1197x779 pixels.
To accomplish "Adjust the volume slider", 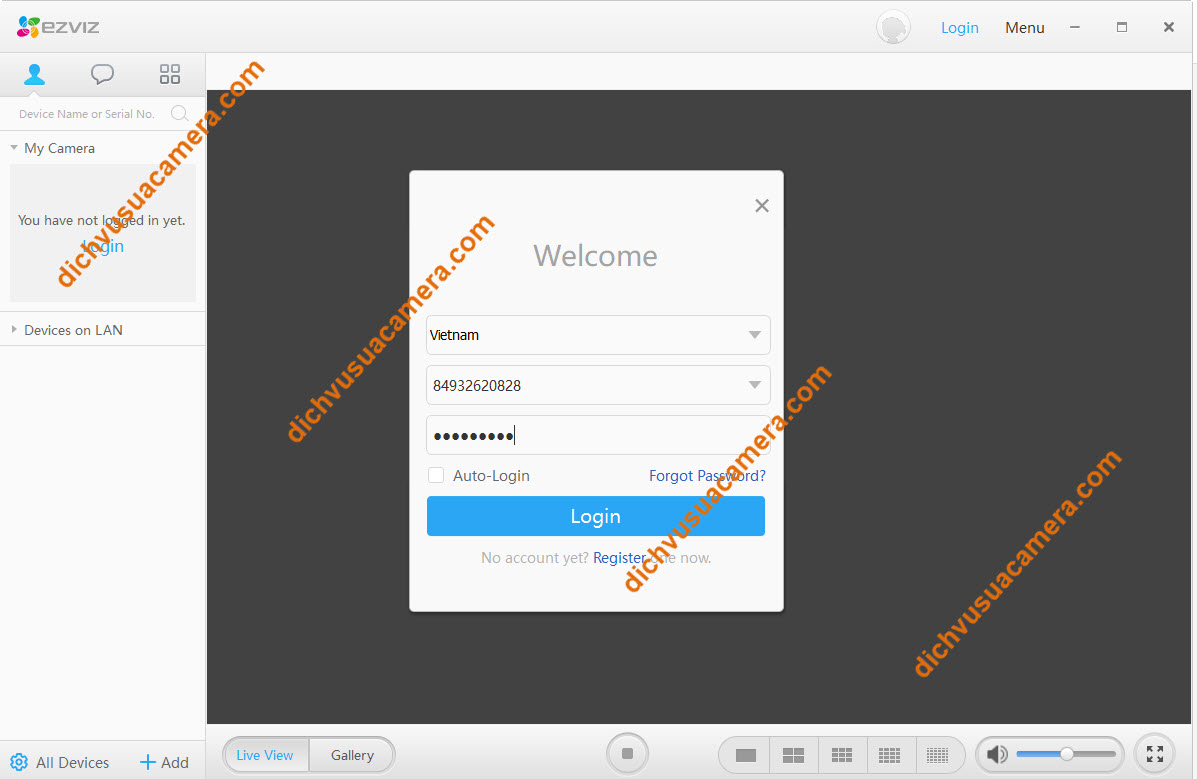I will point(1066,754).
